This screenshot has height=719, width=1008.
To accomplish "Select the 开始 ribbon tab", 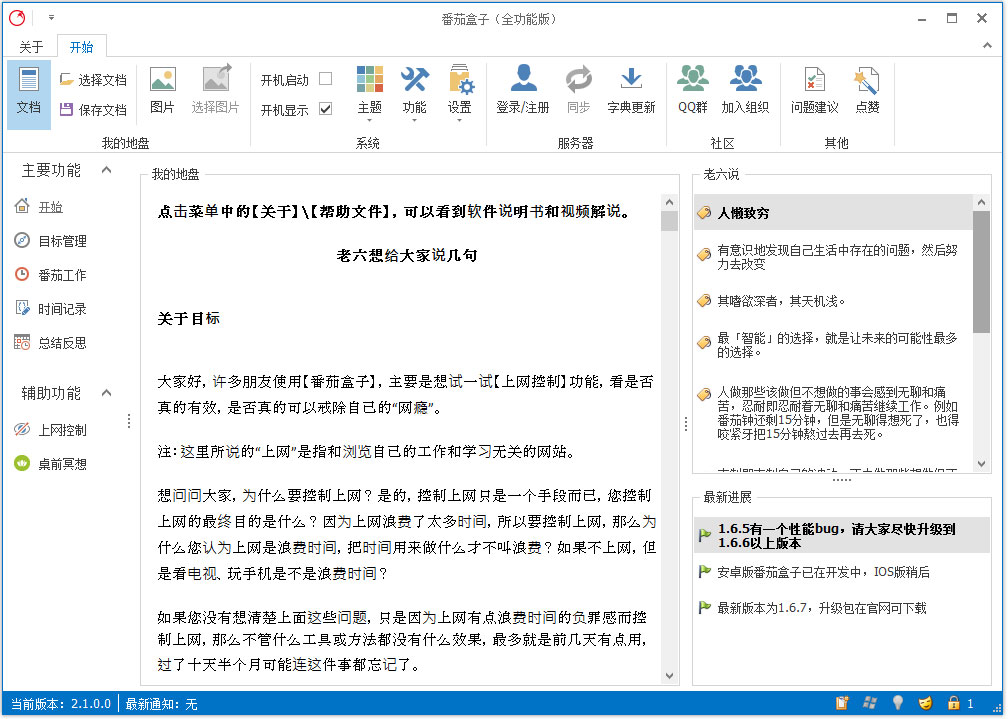I will (82, 47).
